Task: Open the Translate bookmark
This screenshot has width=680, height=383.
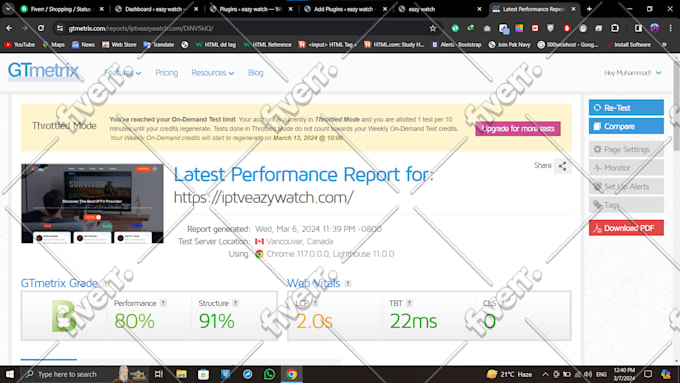Action: click(158, 45)
